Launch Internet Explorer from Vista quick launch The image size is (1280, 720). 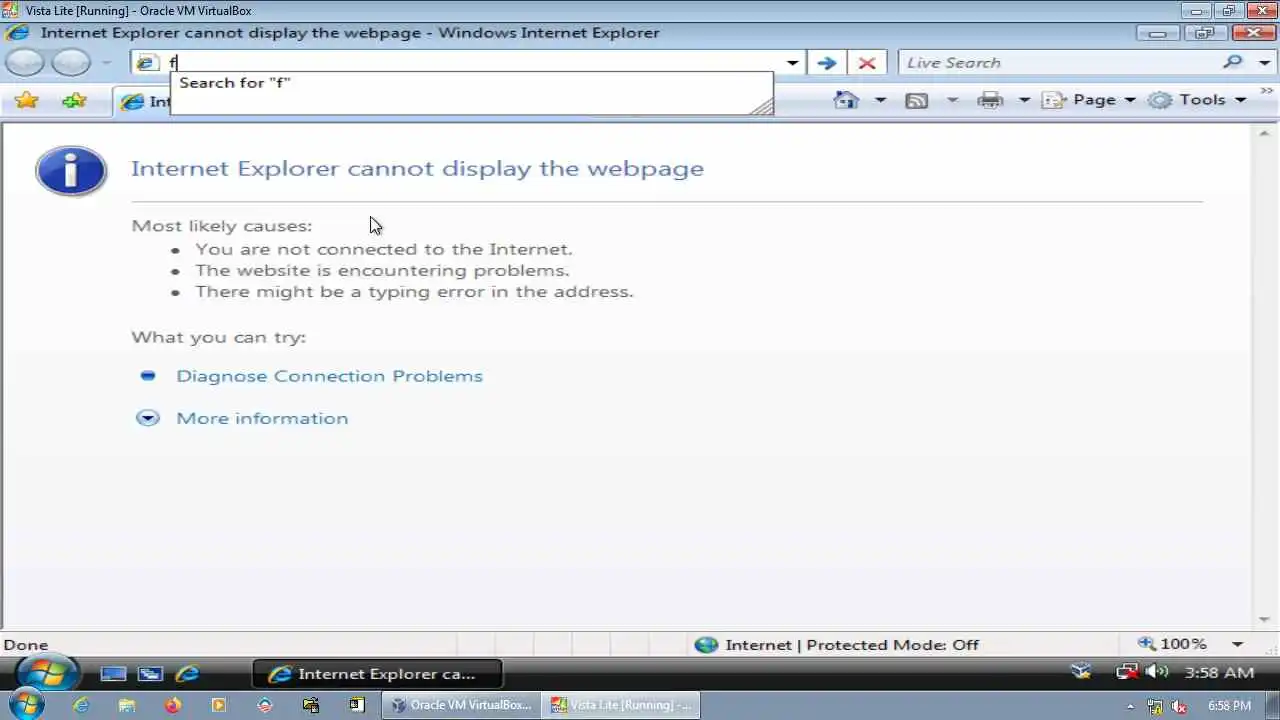(x=186, y=674)
